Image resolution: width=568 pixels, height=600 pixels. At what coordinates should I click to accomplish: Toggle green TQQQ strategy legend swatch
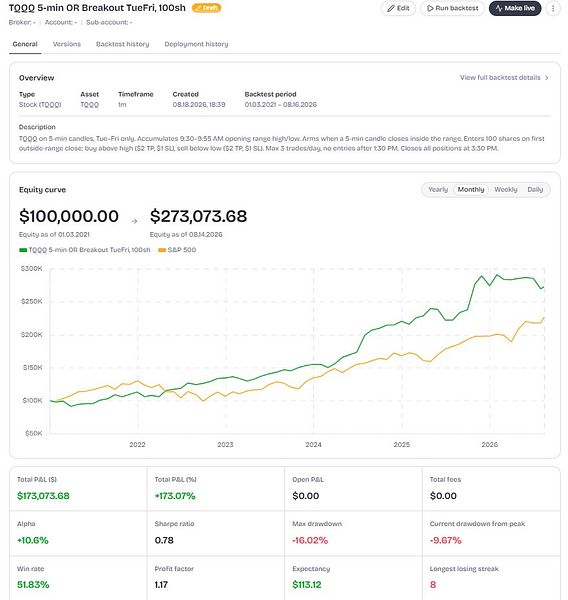coord(23,250)
